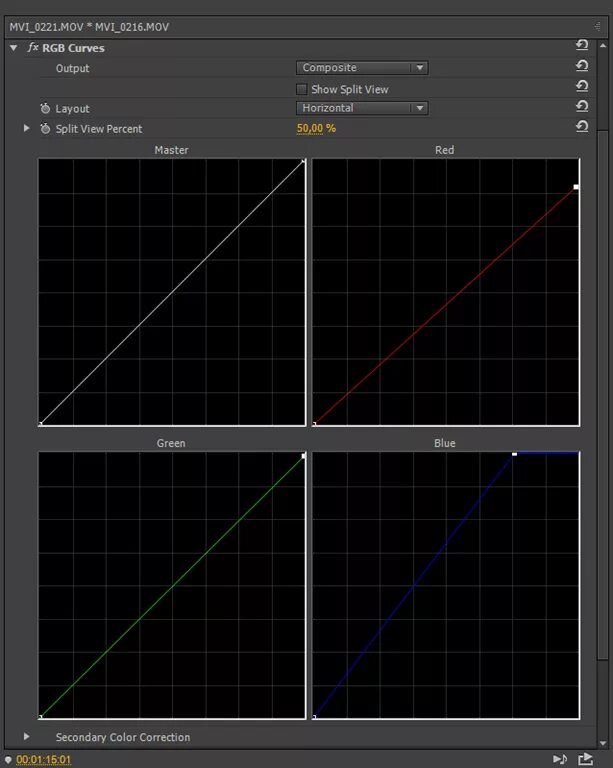Viewport: 613px width, 768px height.
Task: Click the RGB Curves effect name
Action: click(73, 48)
